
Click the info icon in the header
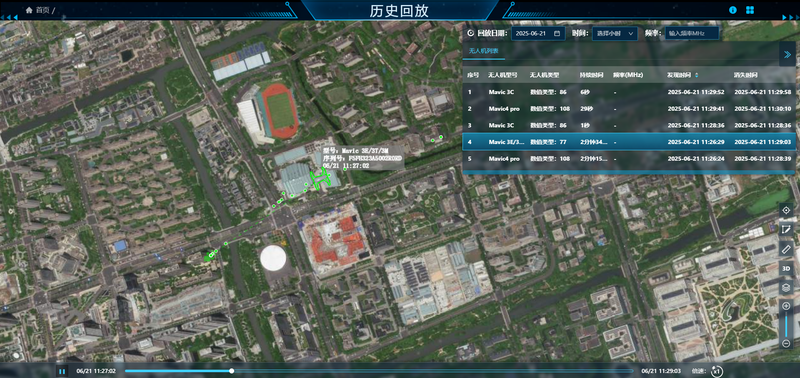(733, 10)
